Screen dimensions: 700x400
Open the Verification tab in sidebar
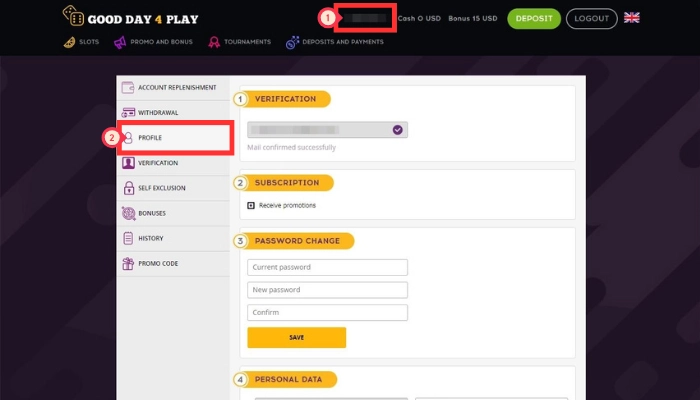click(158, 163)
